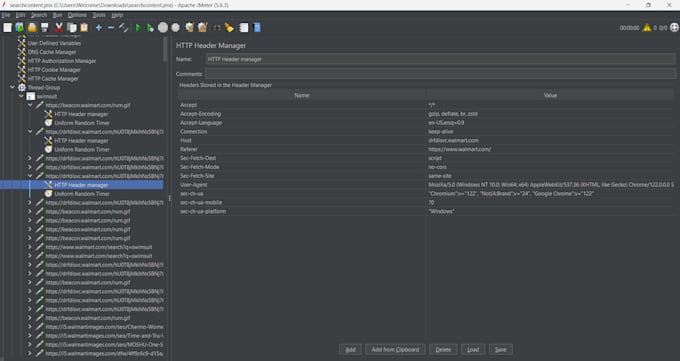This screenshot has height=361, width=680.
Task: Open the Run menu
Action: pyautogui.click(x=57, y=15)
